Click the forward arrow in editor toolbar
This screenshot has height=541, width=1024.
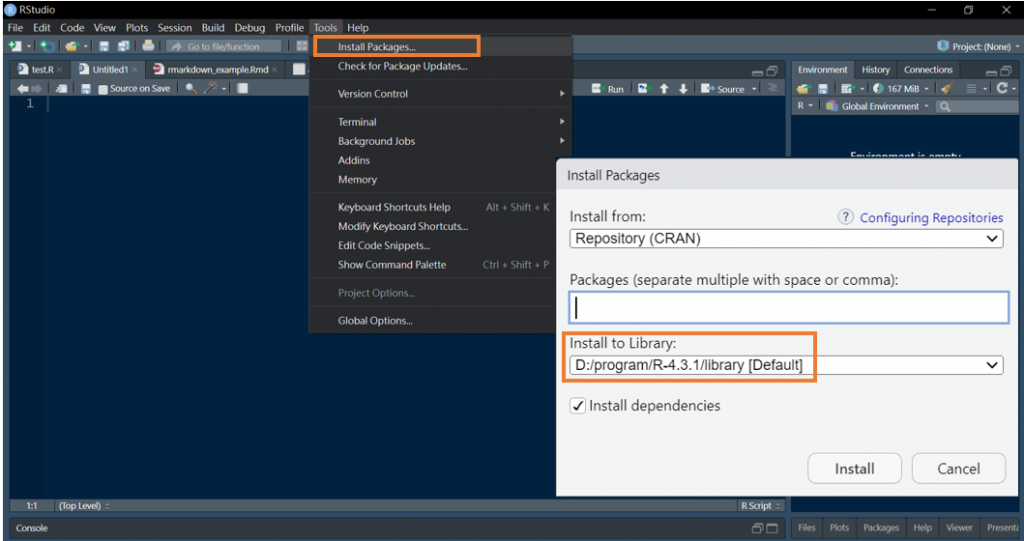37,89
